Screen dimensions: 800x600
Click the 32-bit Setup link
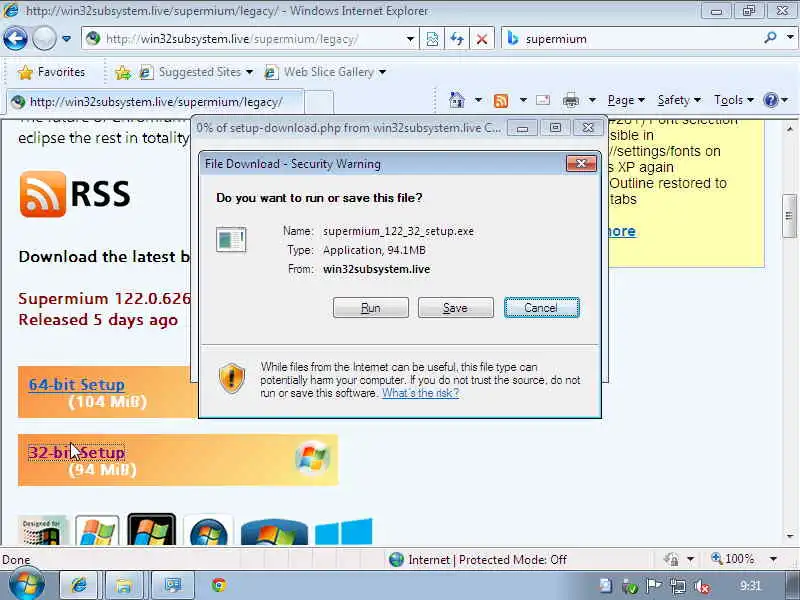click(77, 453)
